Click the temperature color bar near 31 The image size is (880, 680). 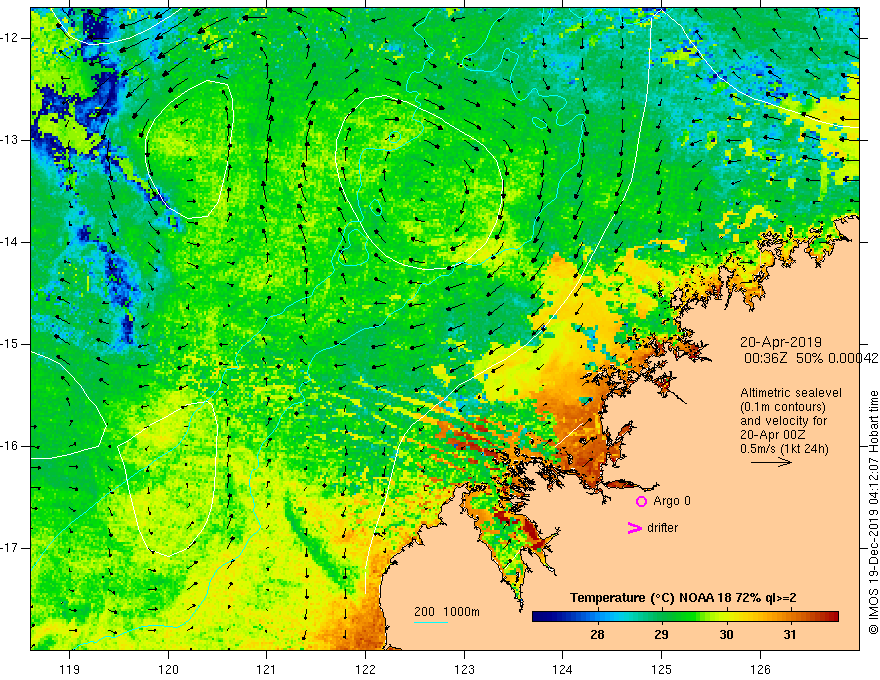tap(790, 617)
